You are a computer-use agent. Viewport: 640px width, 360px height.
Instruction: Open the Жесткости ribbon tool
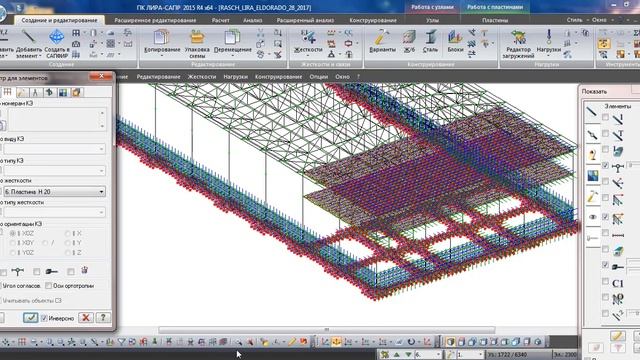click(x=308, y=41)
